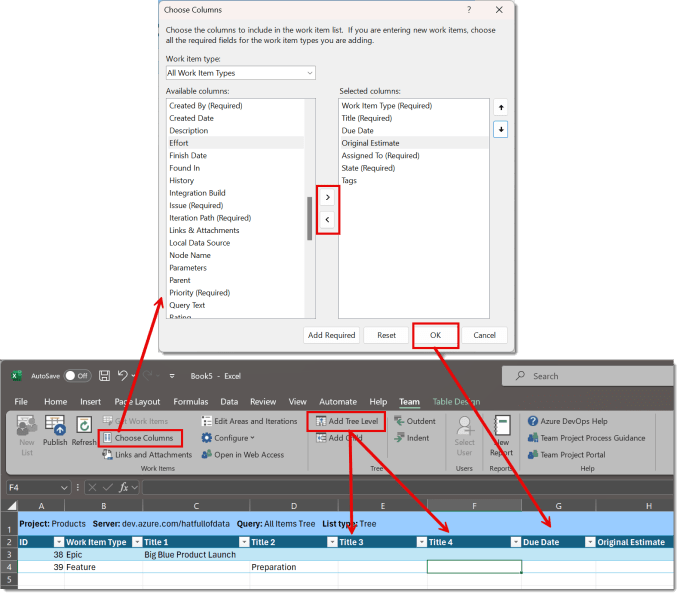Click the Excel search box
The width and height of the screenshot is (680, 595).
[x=589, y=376]
